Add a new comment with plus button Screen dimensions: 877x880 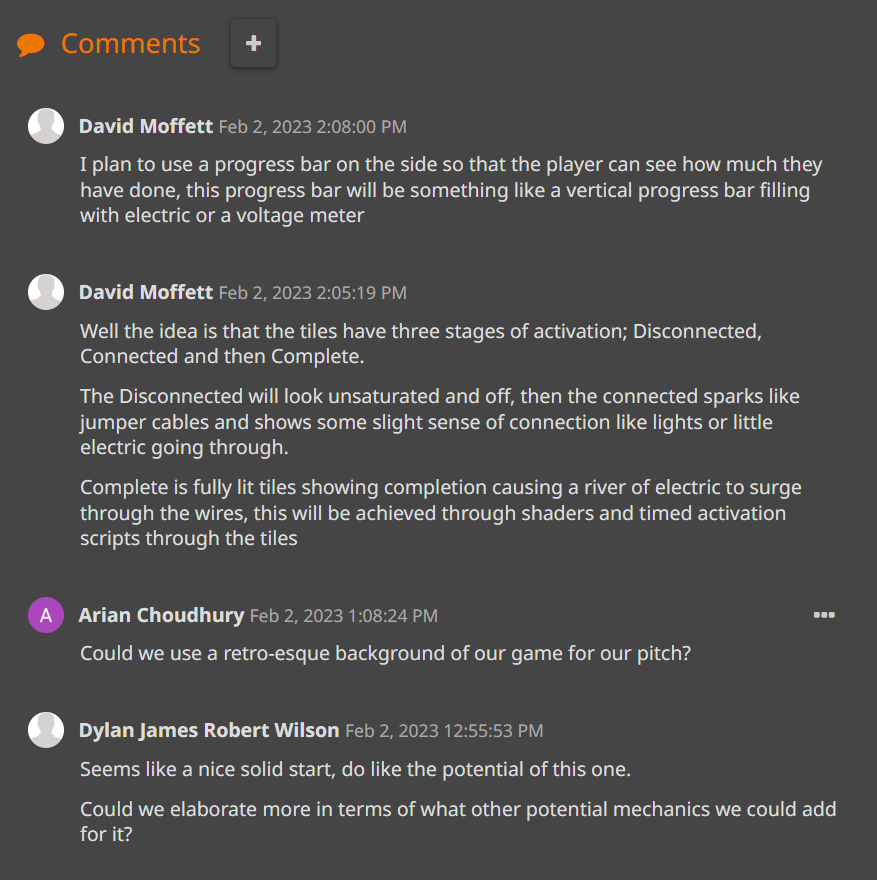pyautogui.click(x=253, y=44)
